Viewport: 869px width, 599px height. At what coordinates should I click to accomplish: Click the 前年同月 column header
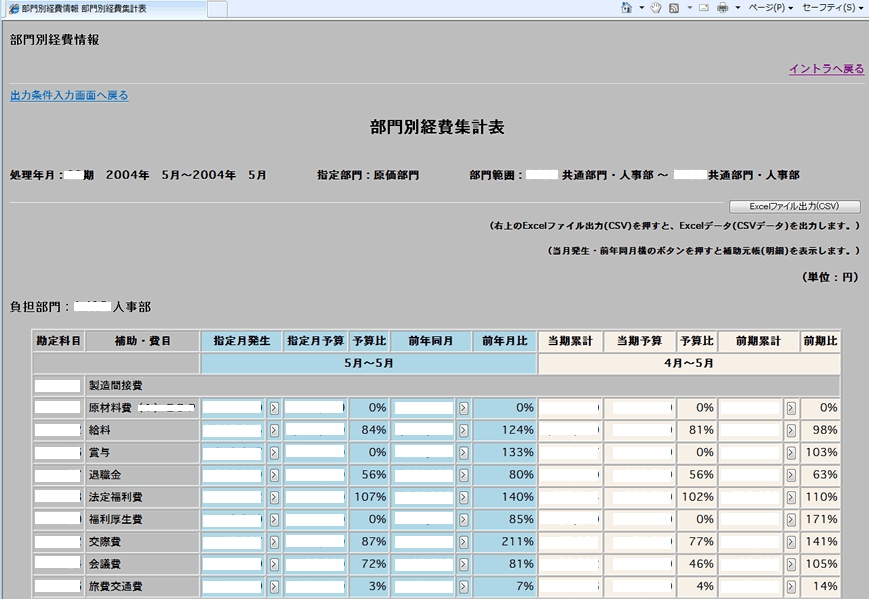coord(431,341)
